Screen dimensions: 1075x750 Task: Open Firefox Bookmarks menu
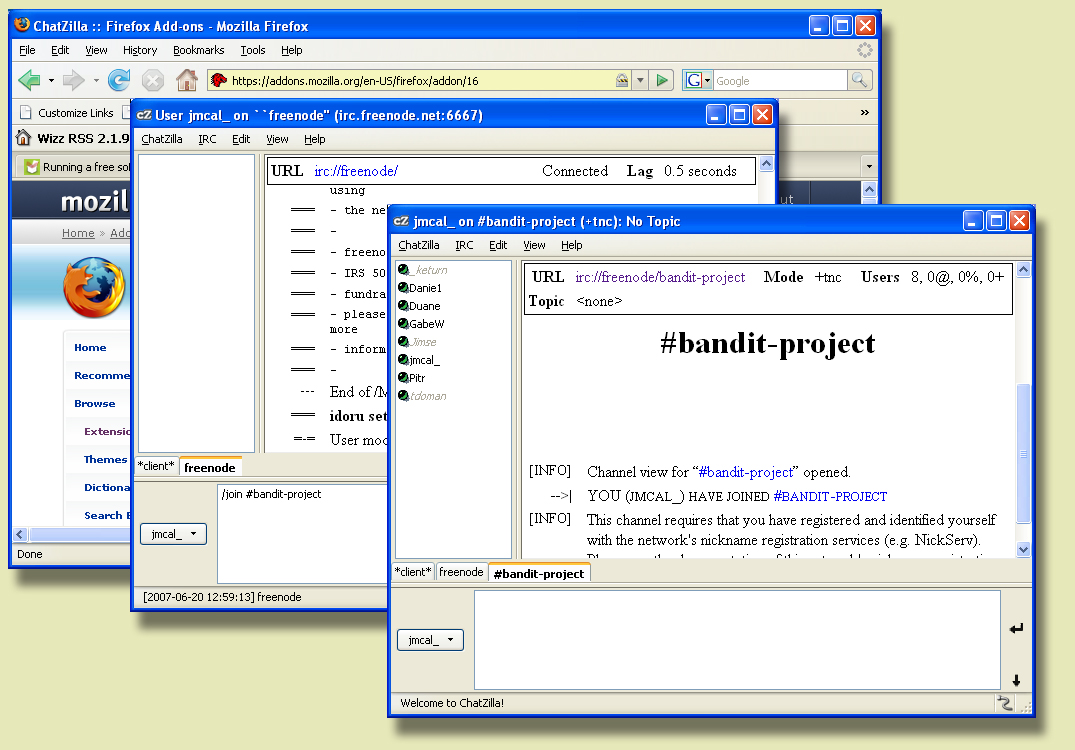[x=198, y=50]
